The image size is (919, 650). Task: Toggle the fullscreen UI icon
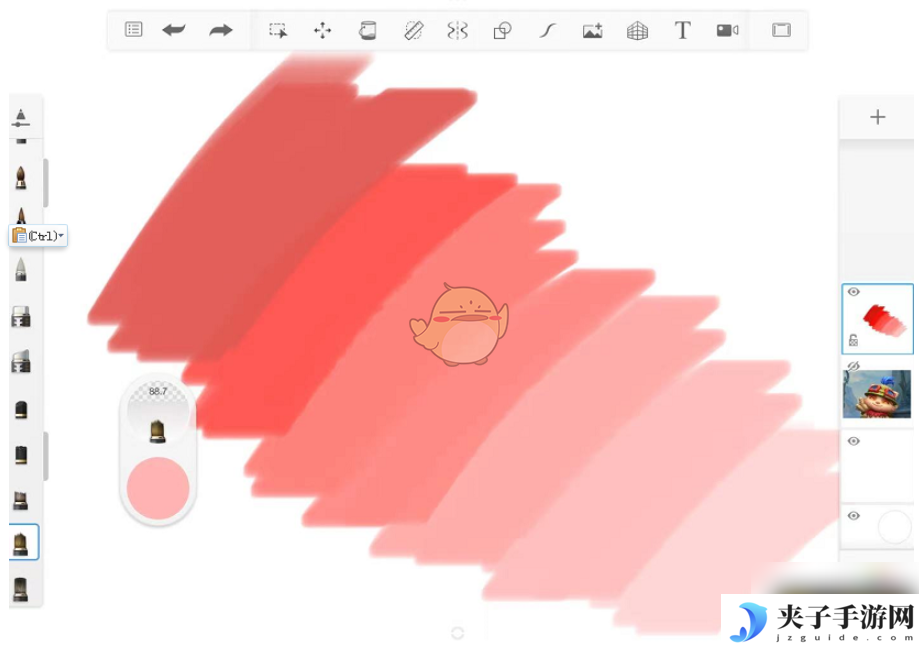click(781, 30)
